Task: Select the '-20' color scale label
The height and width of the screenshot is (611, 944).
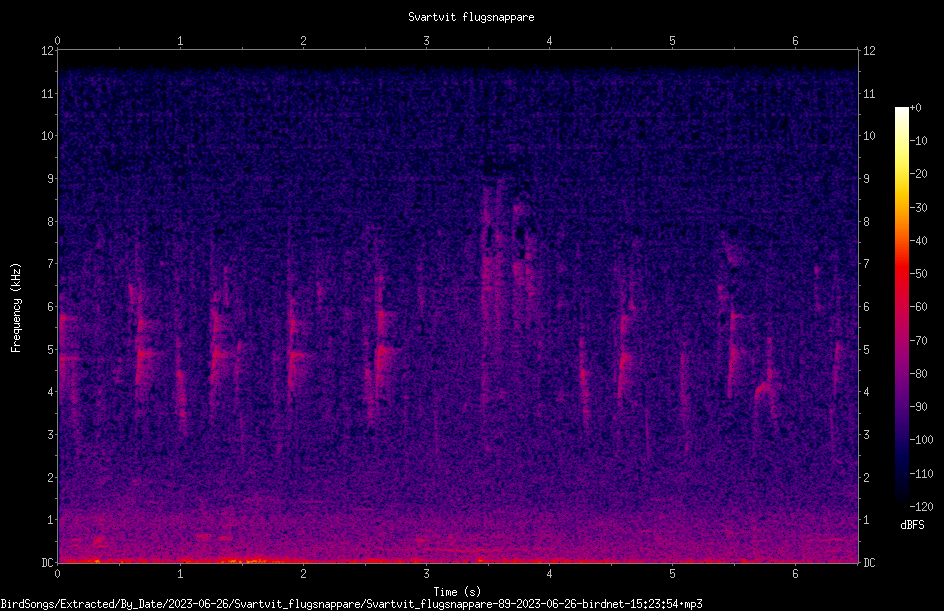Action: coord(918,174)
